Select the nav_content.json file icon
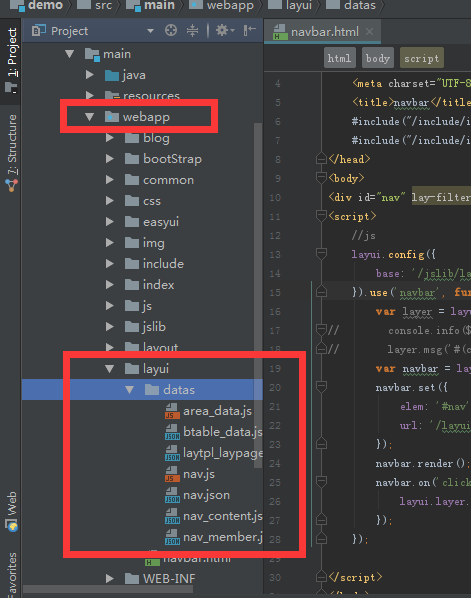 [172, 516]
